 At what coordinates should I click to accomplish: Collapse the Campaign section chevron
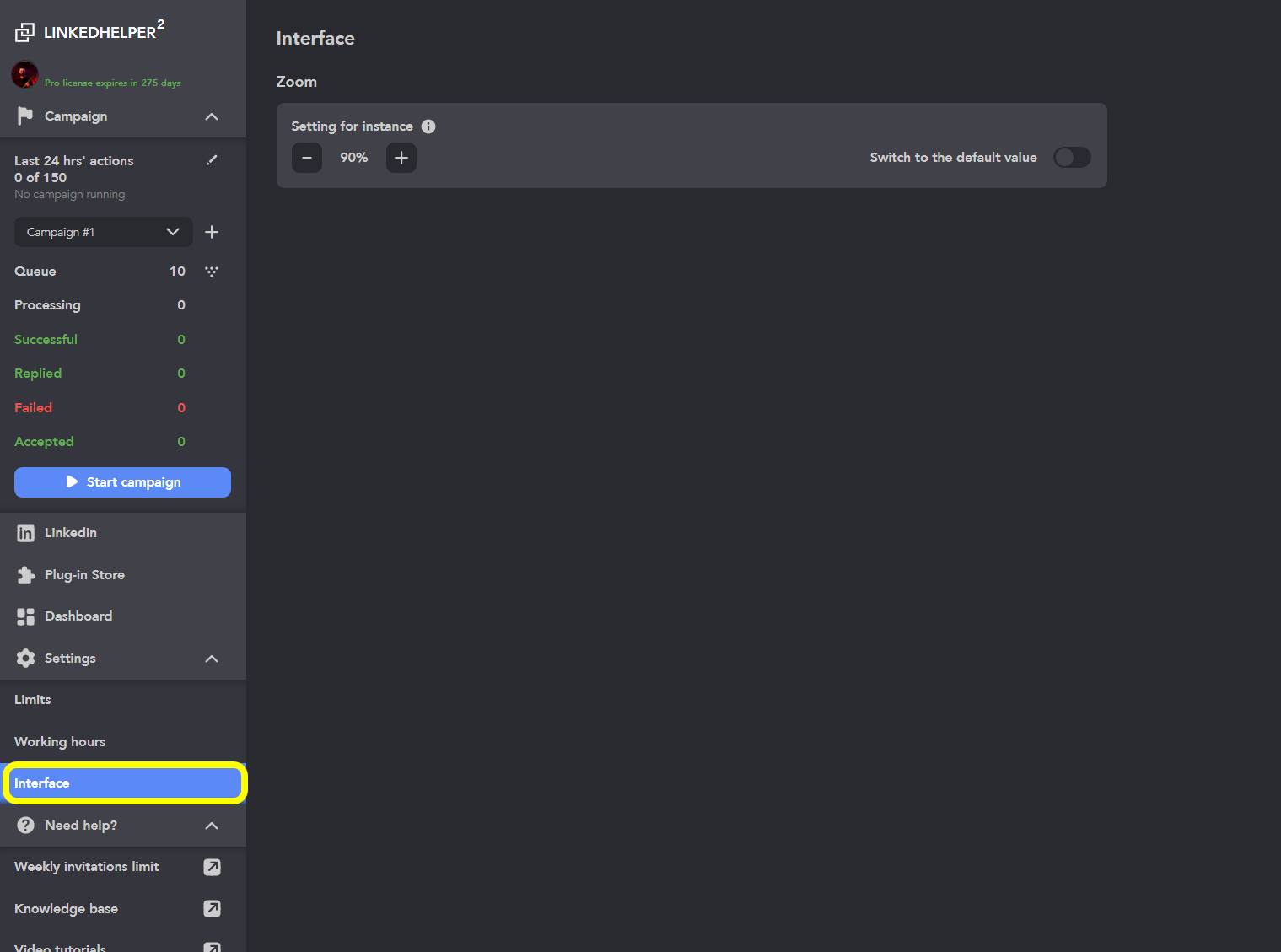point(212,116)
